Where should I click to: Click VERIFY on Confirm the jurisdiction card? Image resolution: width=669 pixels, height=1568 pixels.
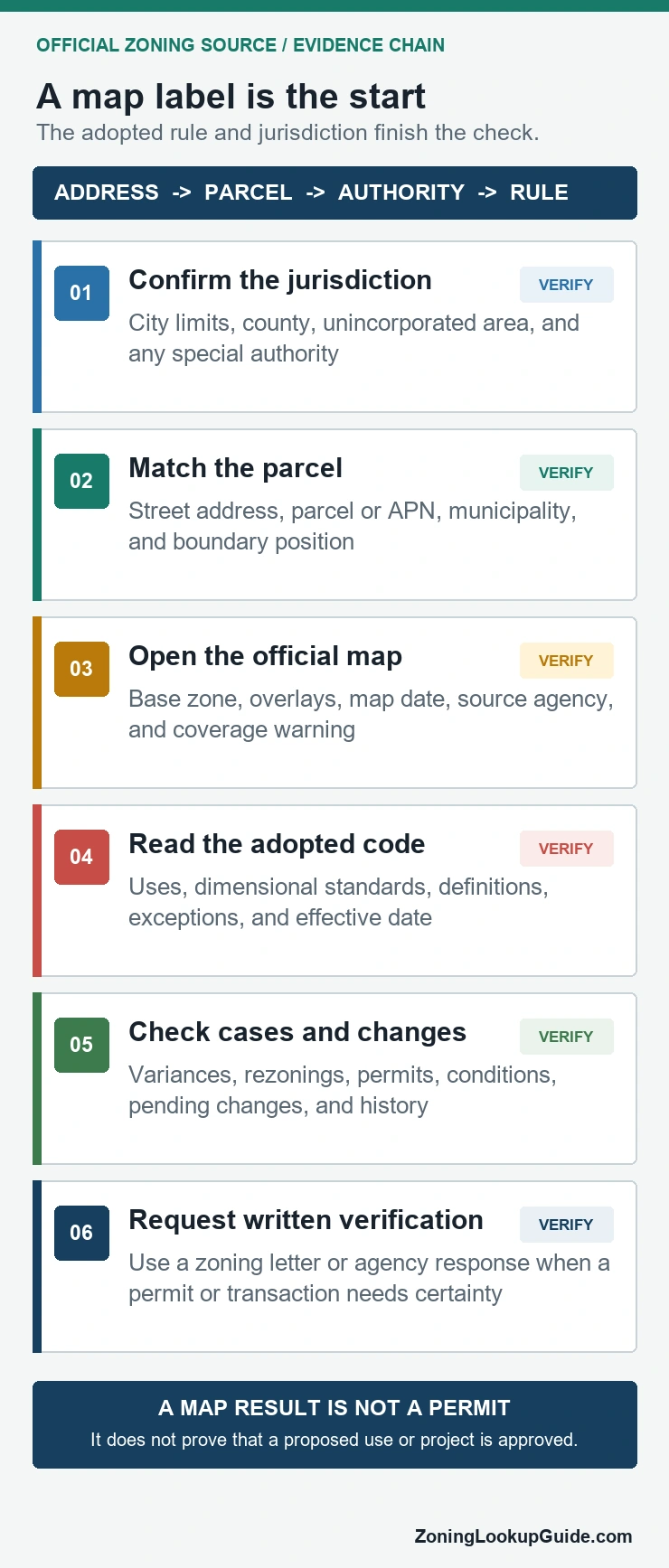[566, 285]
